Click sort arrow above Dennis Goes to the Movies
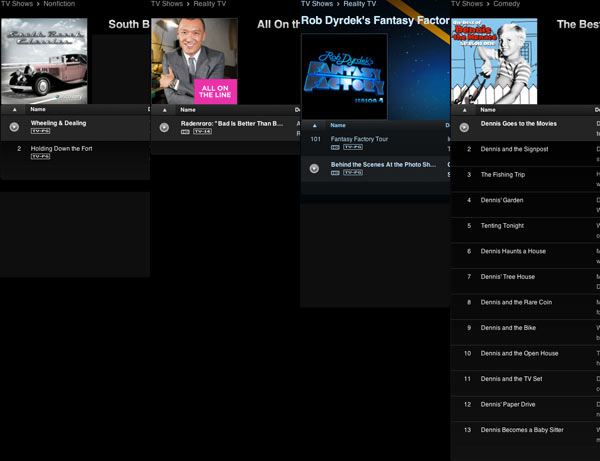 [464, 109]
